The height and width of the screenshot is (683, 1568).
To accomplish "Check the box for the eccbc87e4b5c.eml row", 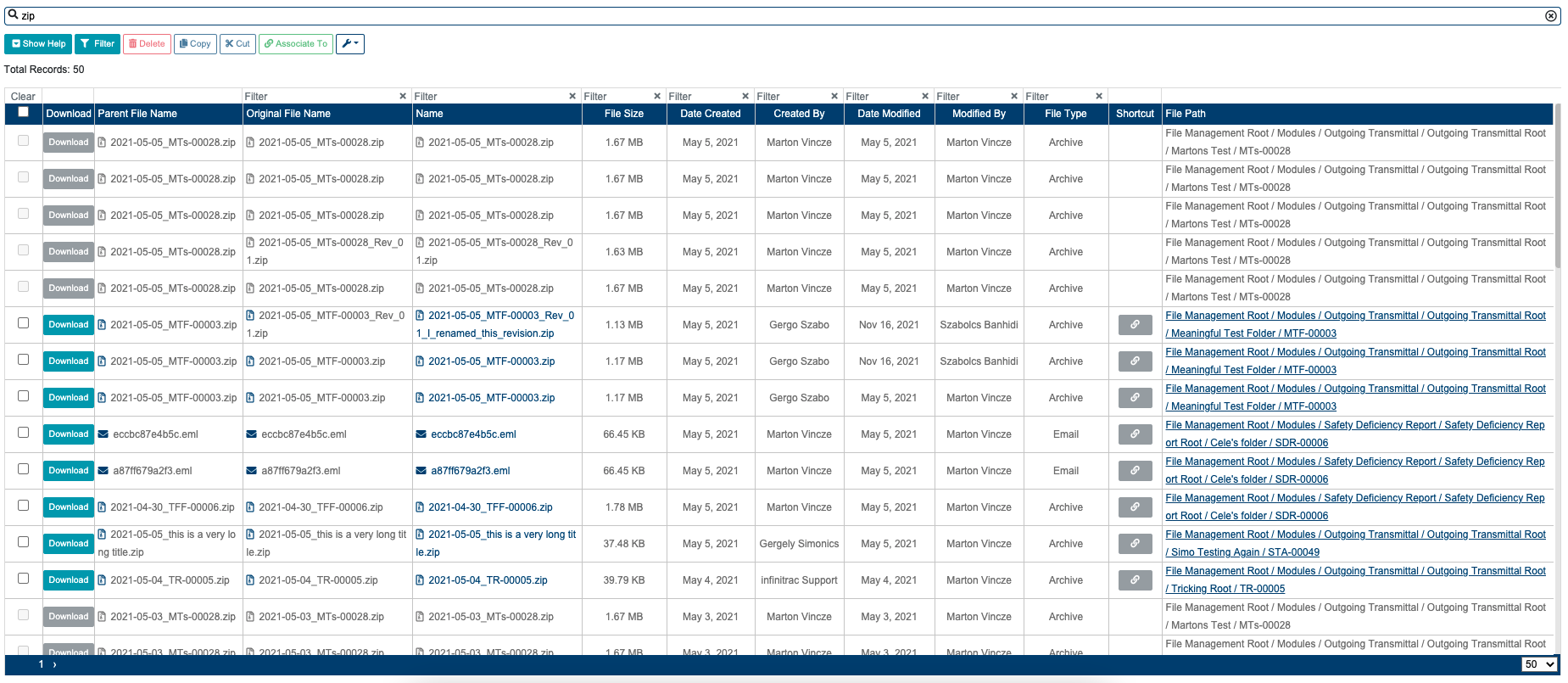I will click(24, 433).
